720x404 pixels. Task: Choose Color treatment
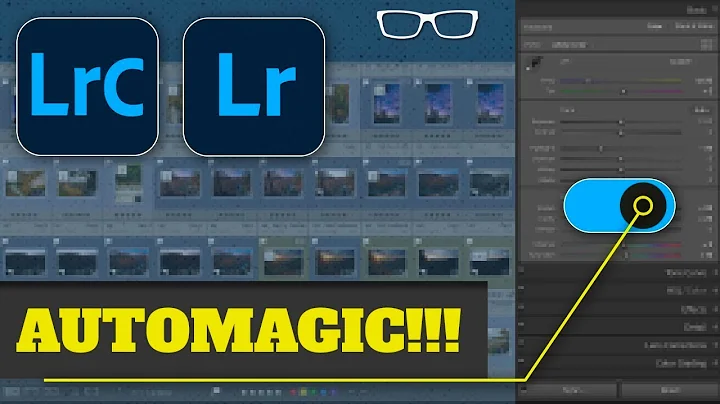point(654,26)
